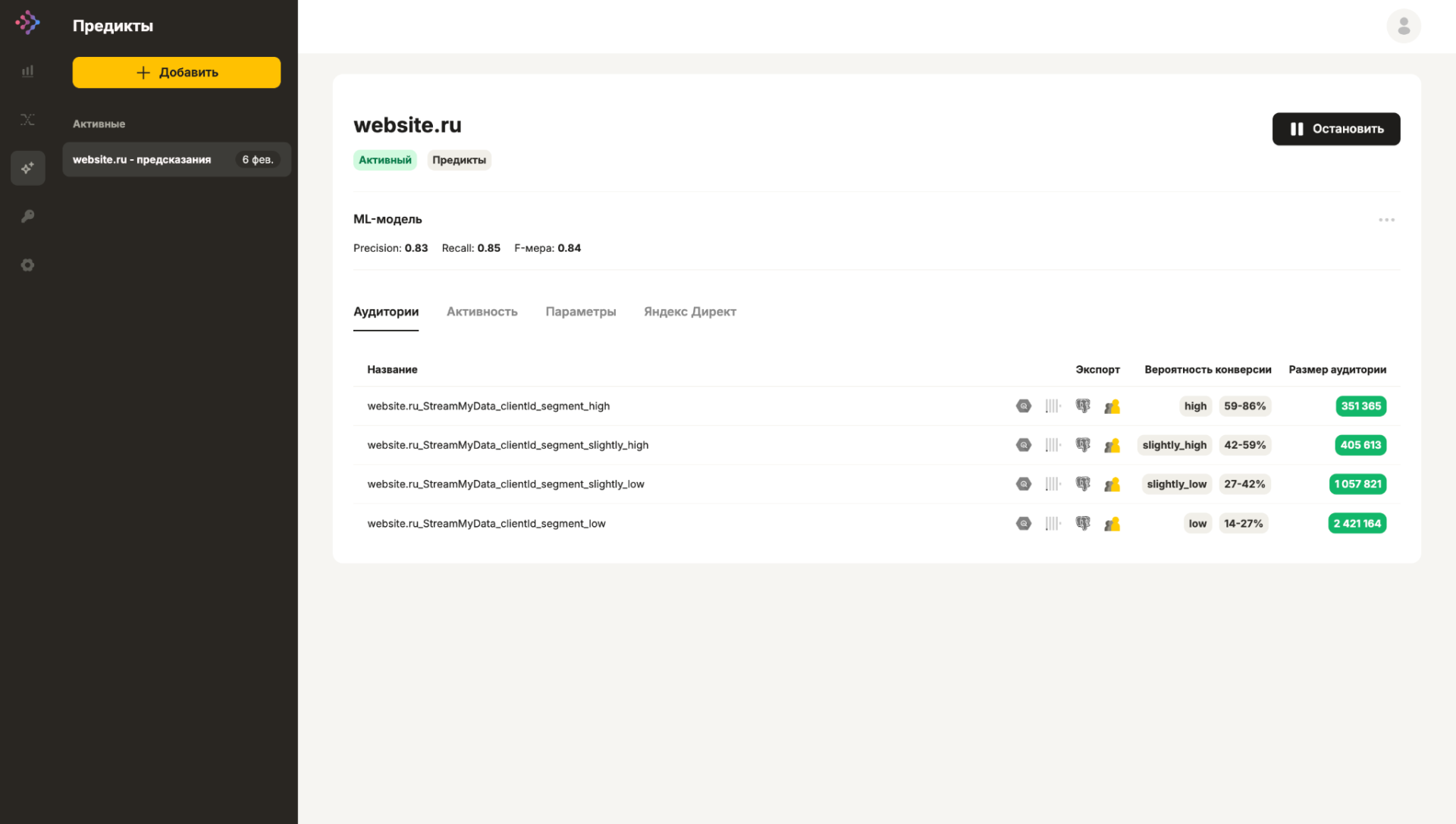
Task: Click the export globe icon for segment_high
Action: coord(1024,405)
